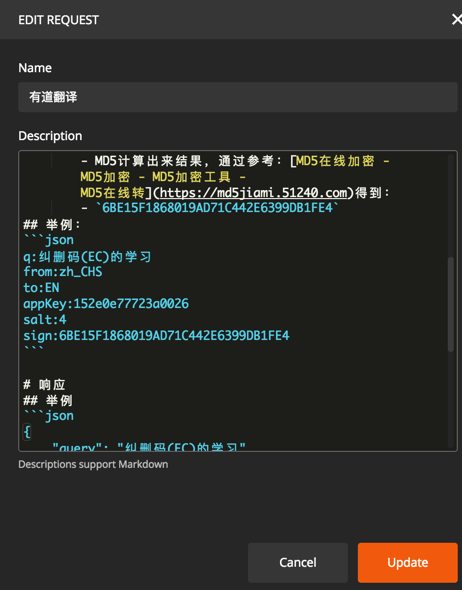
Task: Focus the Name field containing 有道翻译
Action: (x=238, y=97)
